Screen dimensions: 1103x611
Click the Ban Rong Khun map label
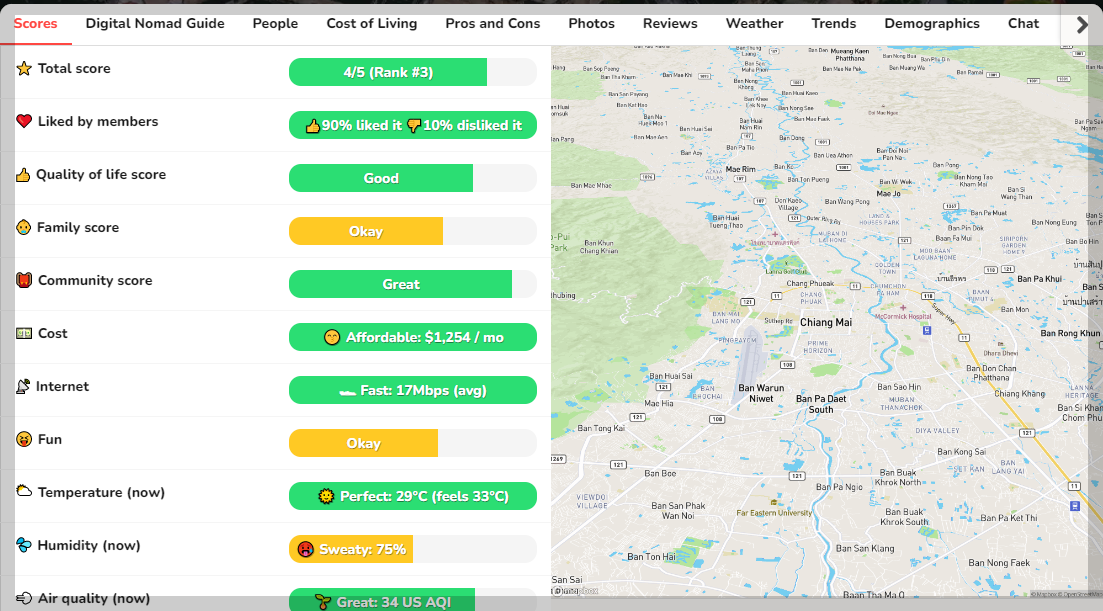click(1070, 333)
